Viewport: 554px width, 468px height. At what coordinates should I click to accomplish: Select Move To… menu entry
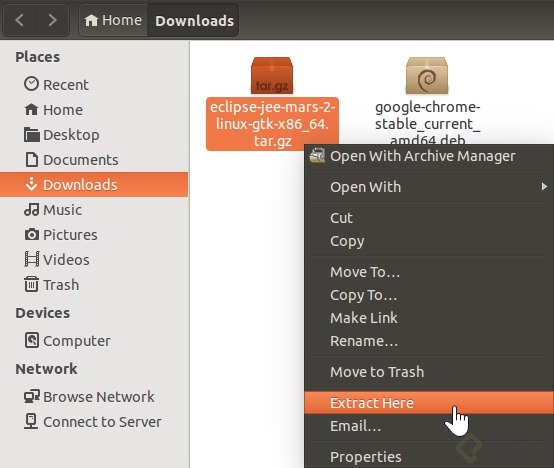(x=429, y=272)
